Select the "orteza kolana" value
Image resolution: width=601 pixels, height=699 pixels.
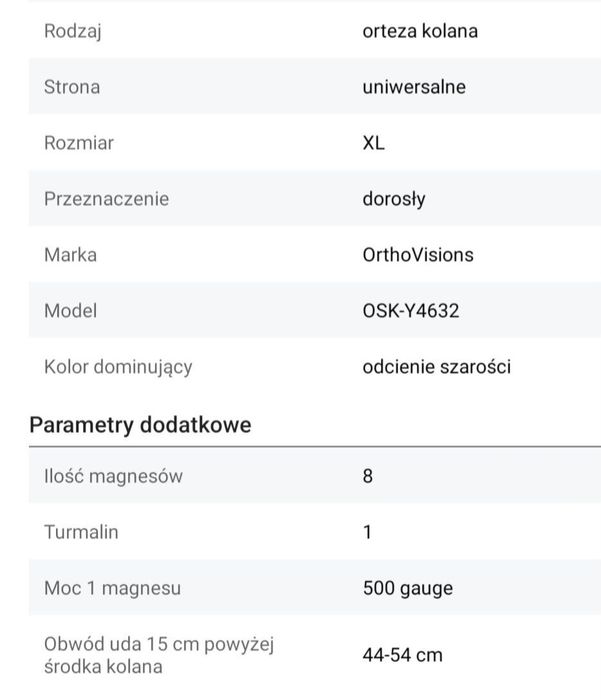click(420, 31)
